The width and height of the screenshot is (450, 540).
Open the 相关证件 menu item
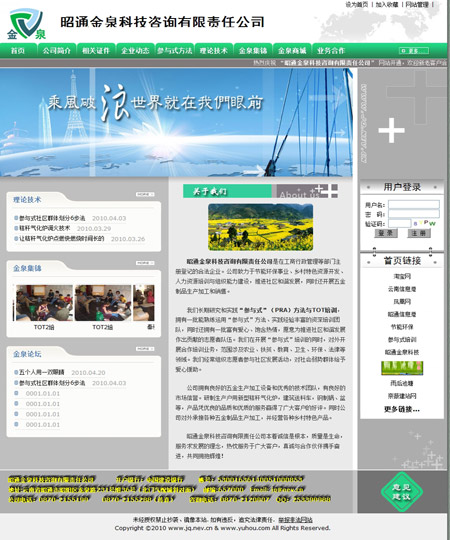click(96, 51)
